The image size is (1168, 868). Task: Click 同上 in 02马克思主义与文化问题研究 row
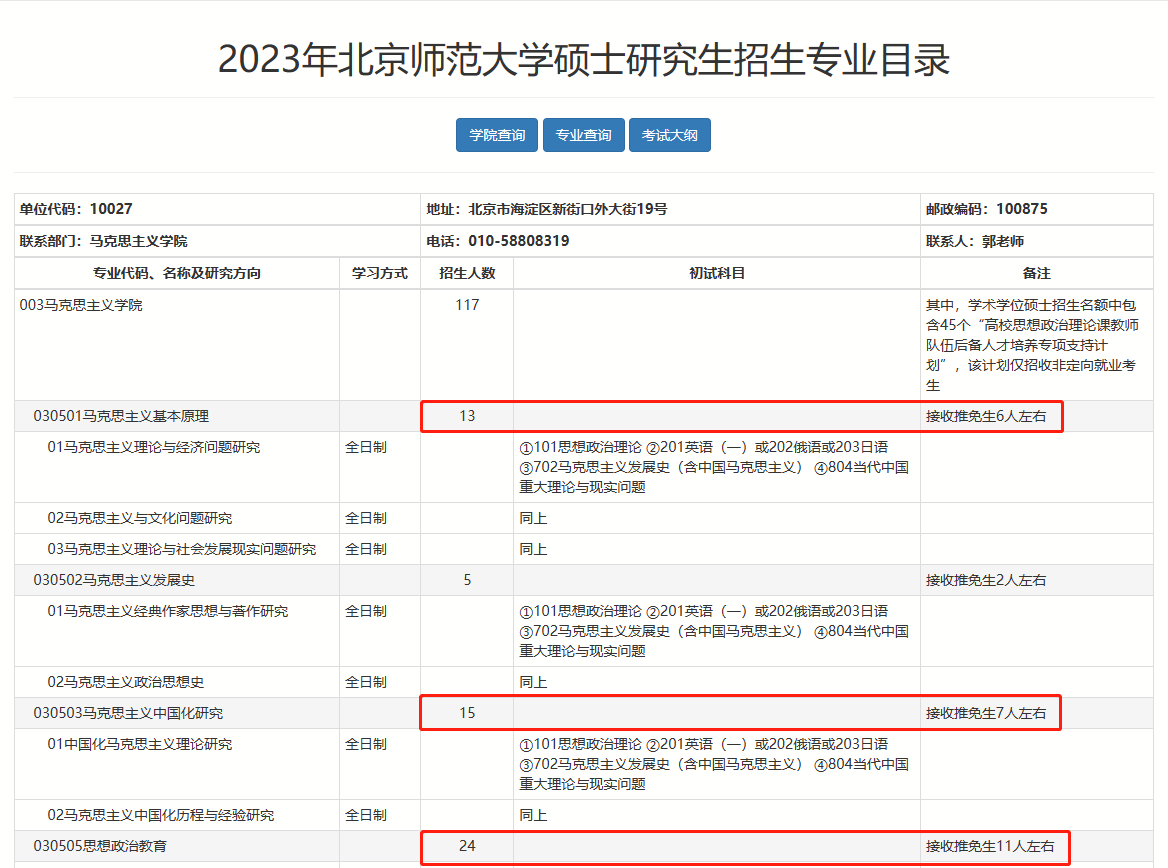533,518
